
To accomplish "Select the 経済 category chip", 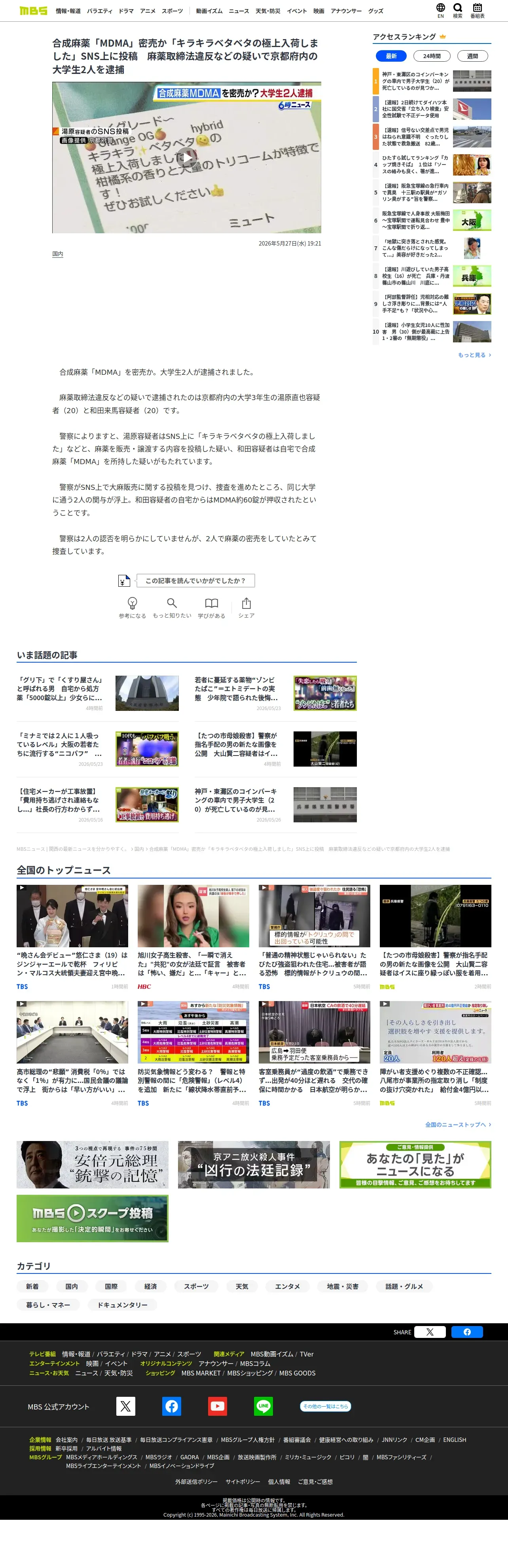I will (150, 1286).
